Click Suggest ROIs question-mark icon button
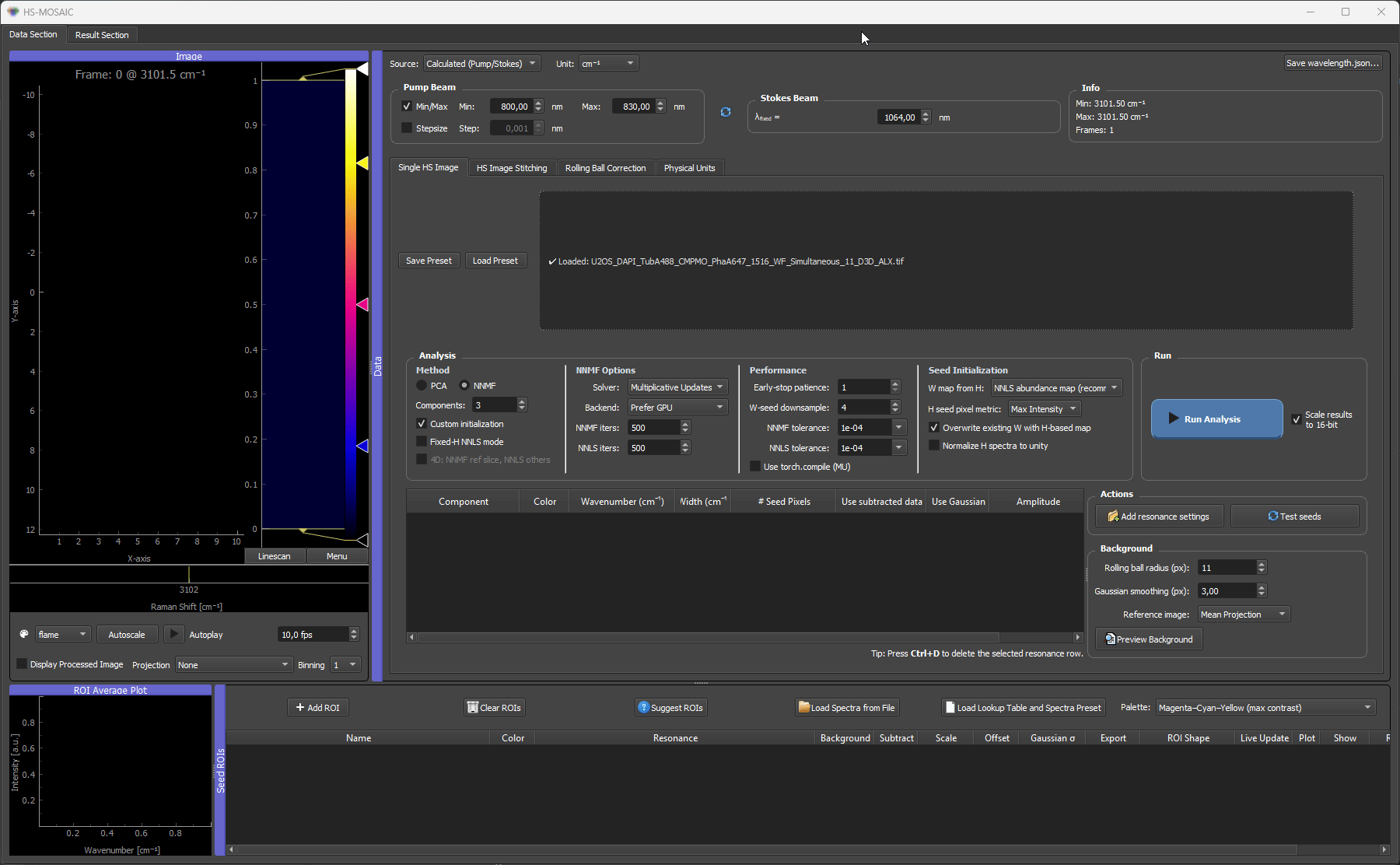1400x865 pixels. coord(670,707)
